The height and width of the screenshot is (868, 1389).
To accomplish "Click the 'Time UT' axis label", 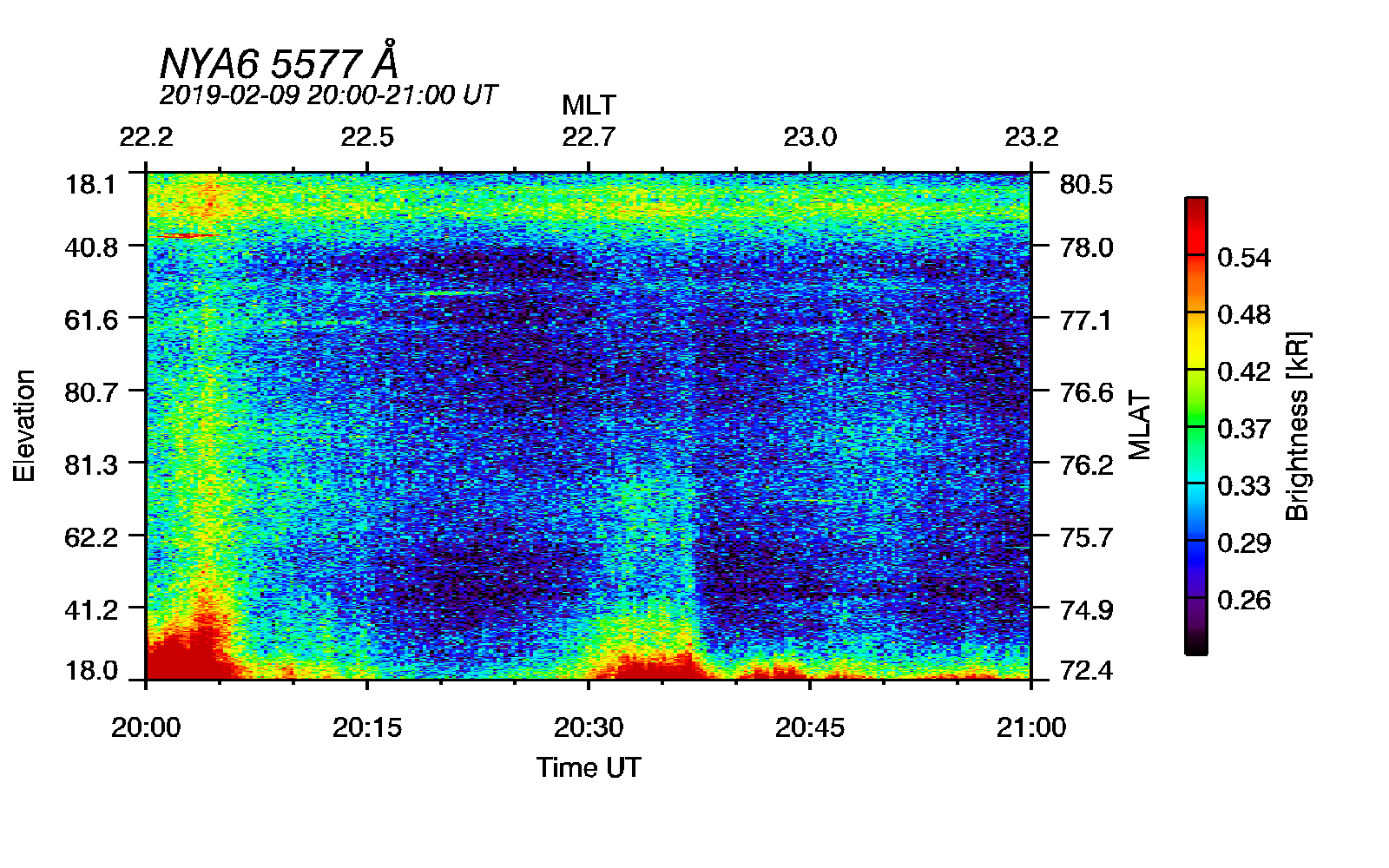I will click(x=589, y=767).
